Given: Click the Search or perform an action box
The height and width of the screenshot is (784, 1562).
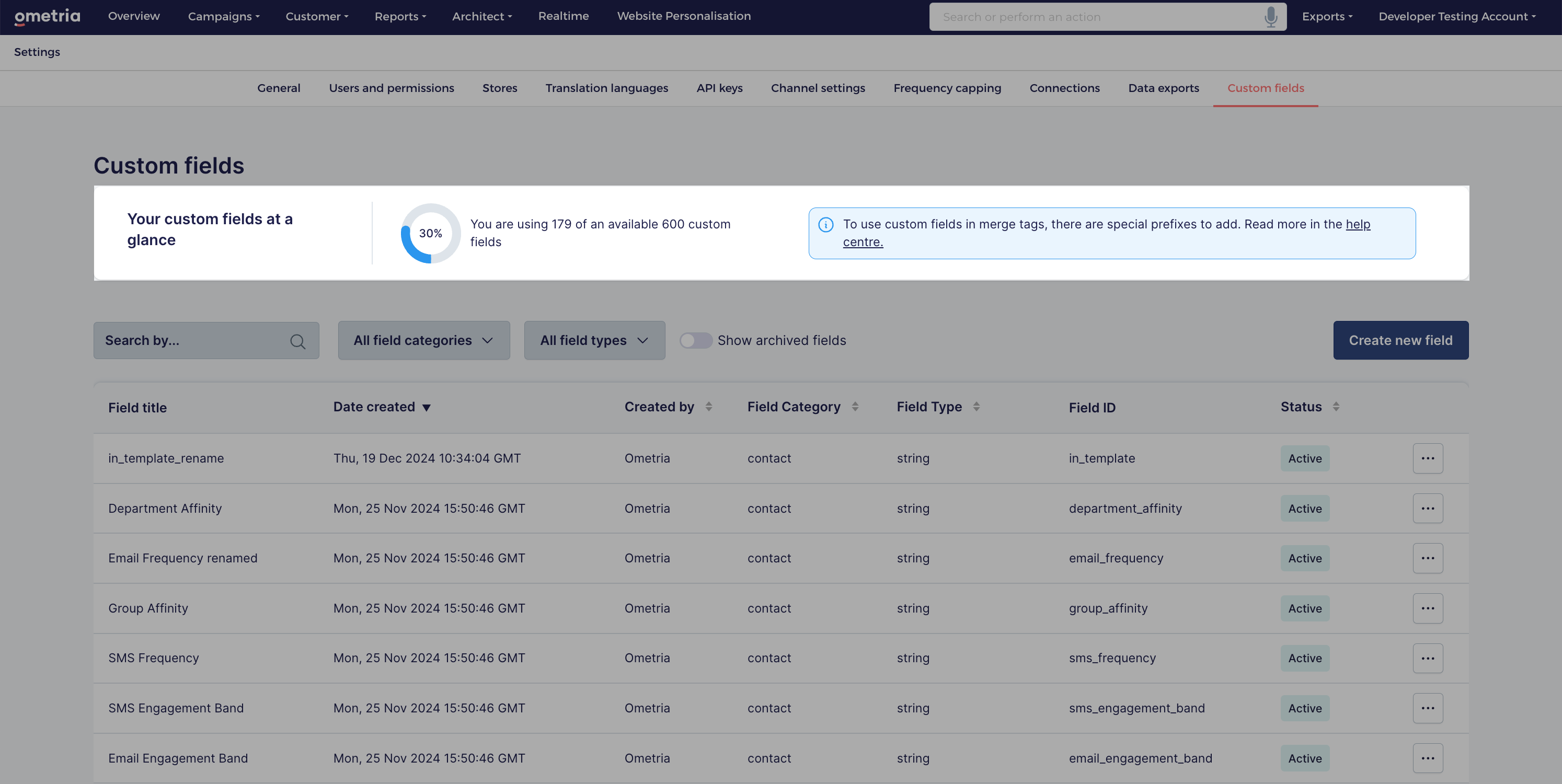Looking at the screenshot, I should 1107,17.
